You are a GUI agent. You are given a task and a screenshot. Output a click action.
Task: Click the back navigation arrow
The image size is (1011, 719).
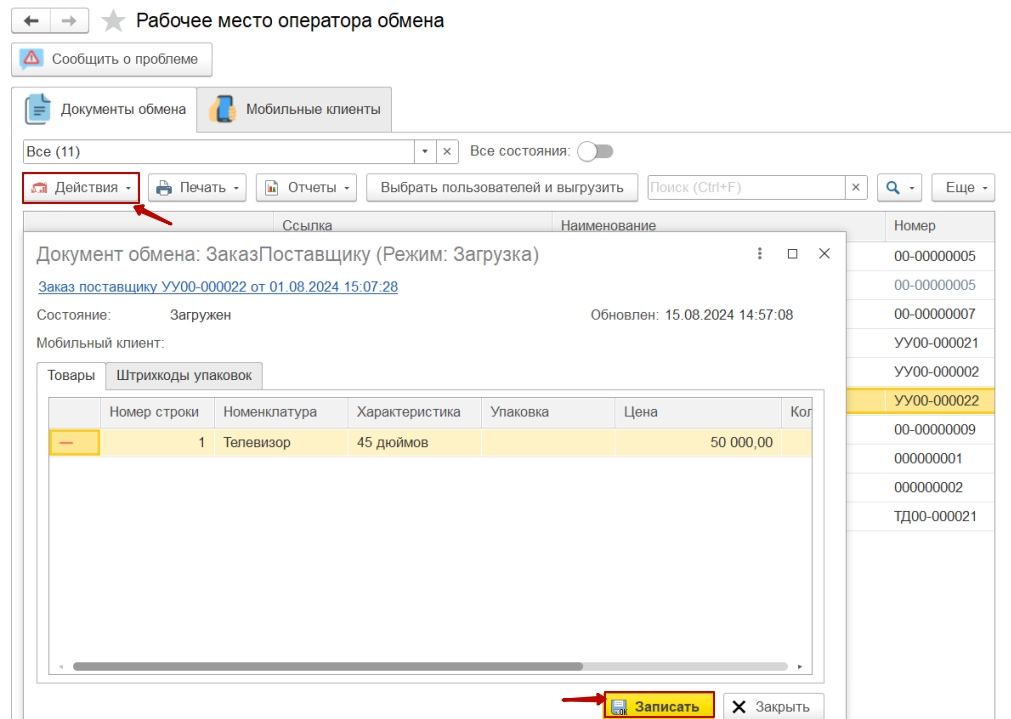pyautogui.click(x=30, y=21)
